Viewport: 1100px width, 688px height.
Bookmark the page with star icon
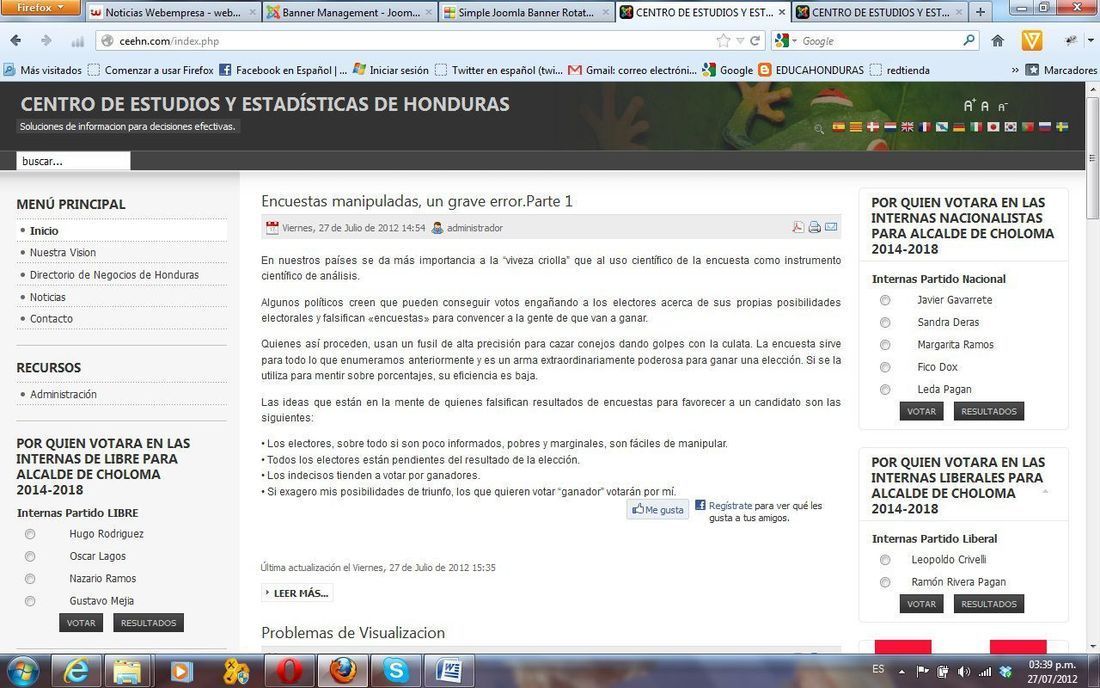pos(723,41)
